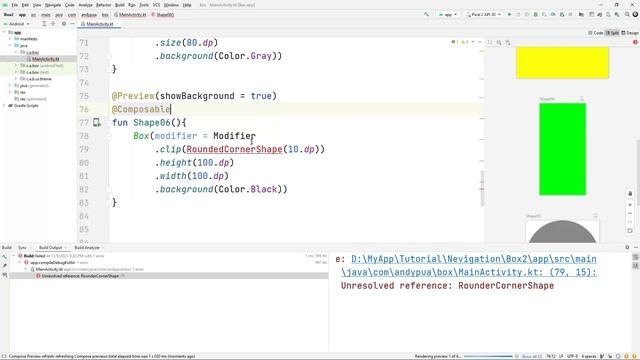Open the Pixel 2 API 30 device dropdown
640x360 pixels.
pyautogui.click(x=483, y=14)
